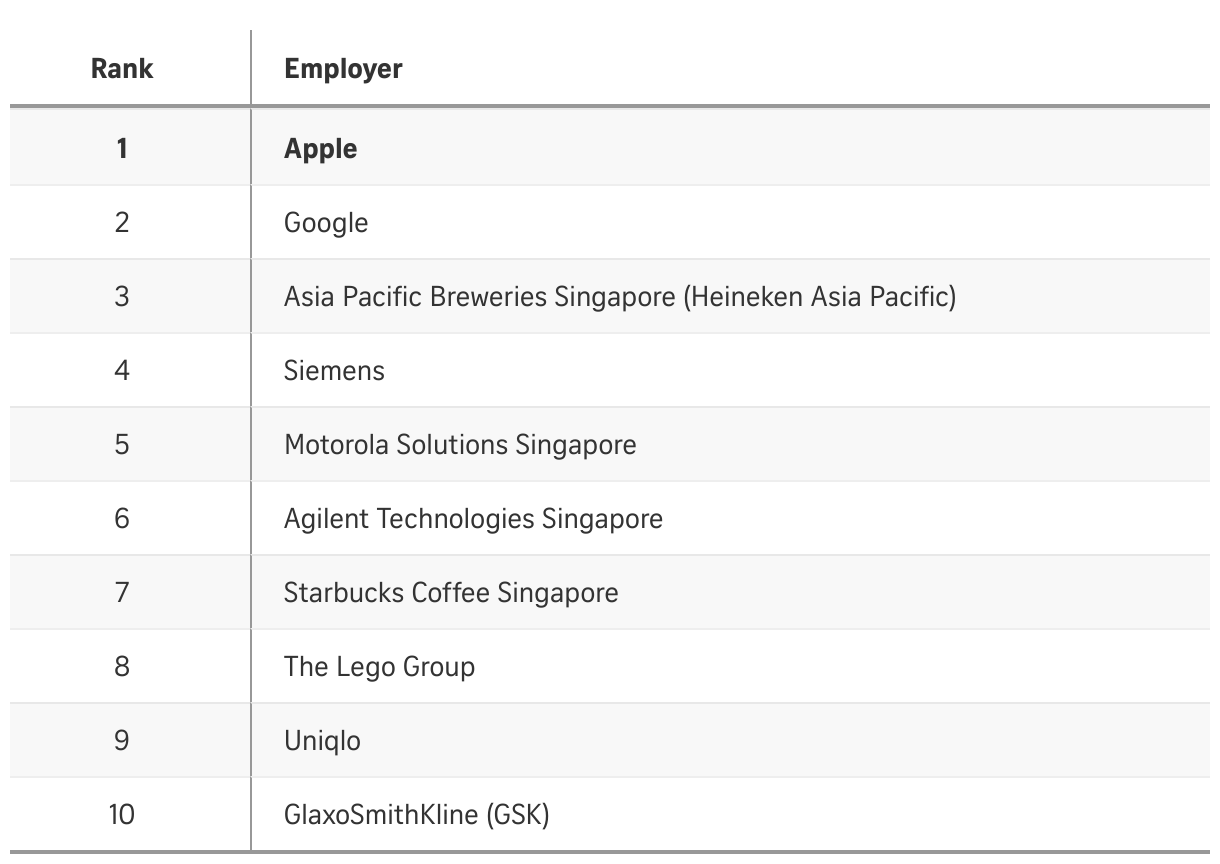Click the Employer column header
This screenshot has width=1220, height=864.
pos(343,69)
